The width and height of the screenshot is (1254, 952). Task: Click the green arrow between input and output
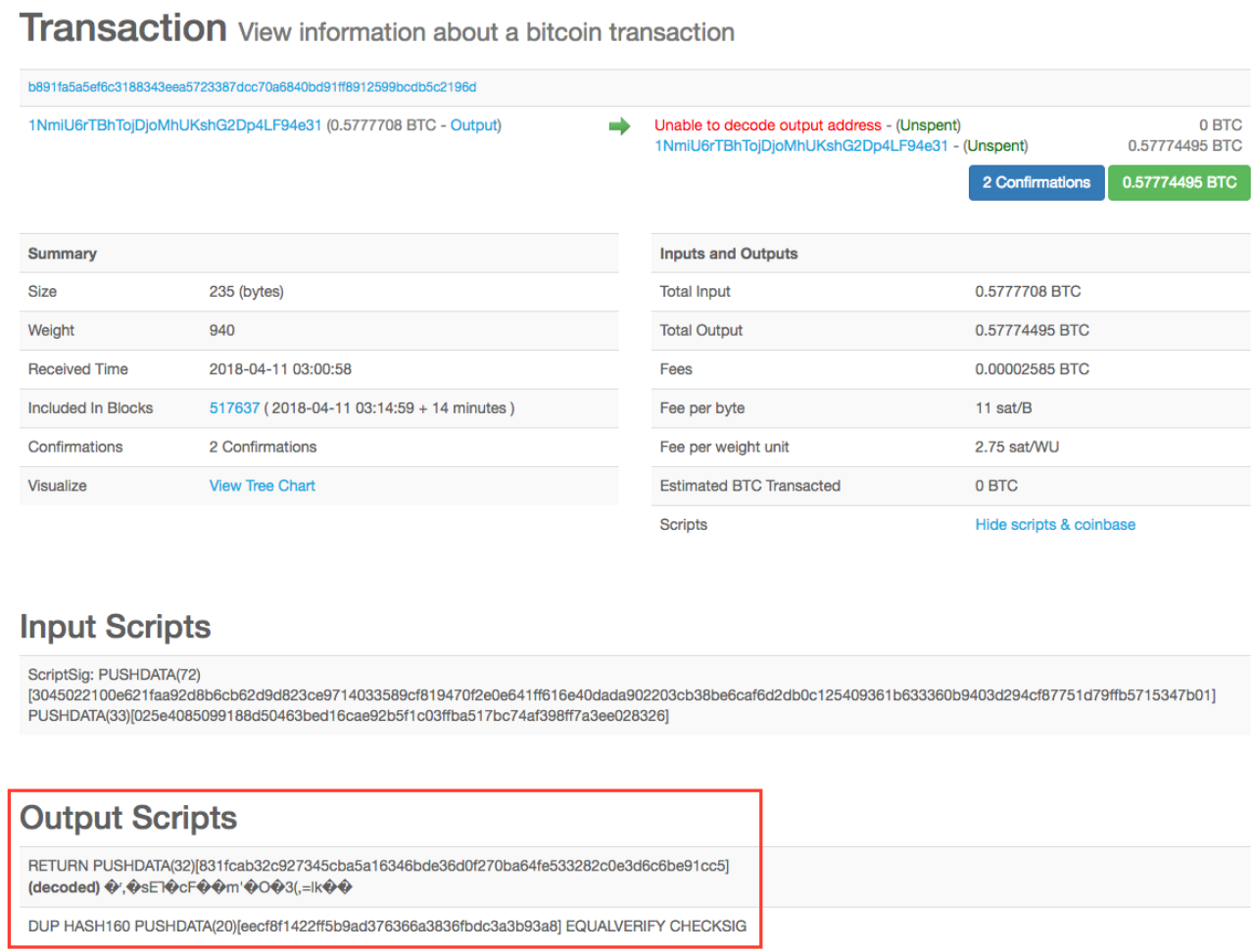pos(619,126)
